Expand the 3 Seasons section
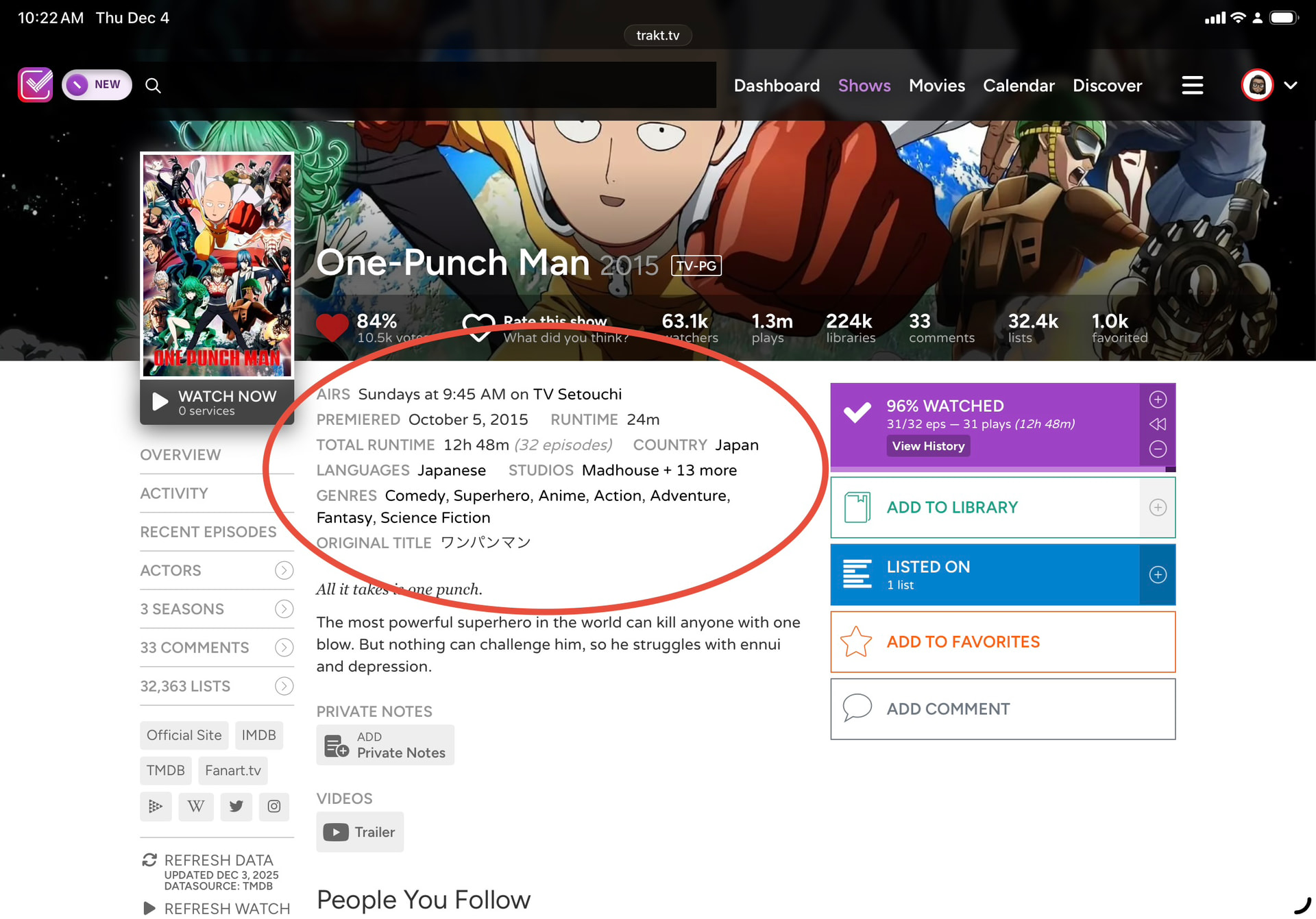The width and height of the screenshot is (1316, 919). click(x=284, y=609)
